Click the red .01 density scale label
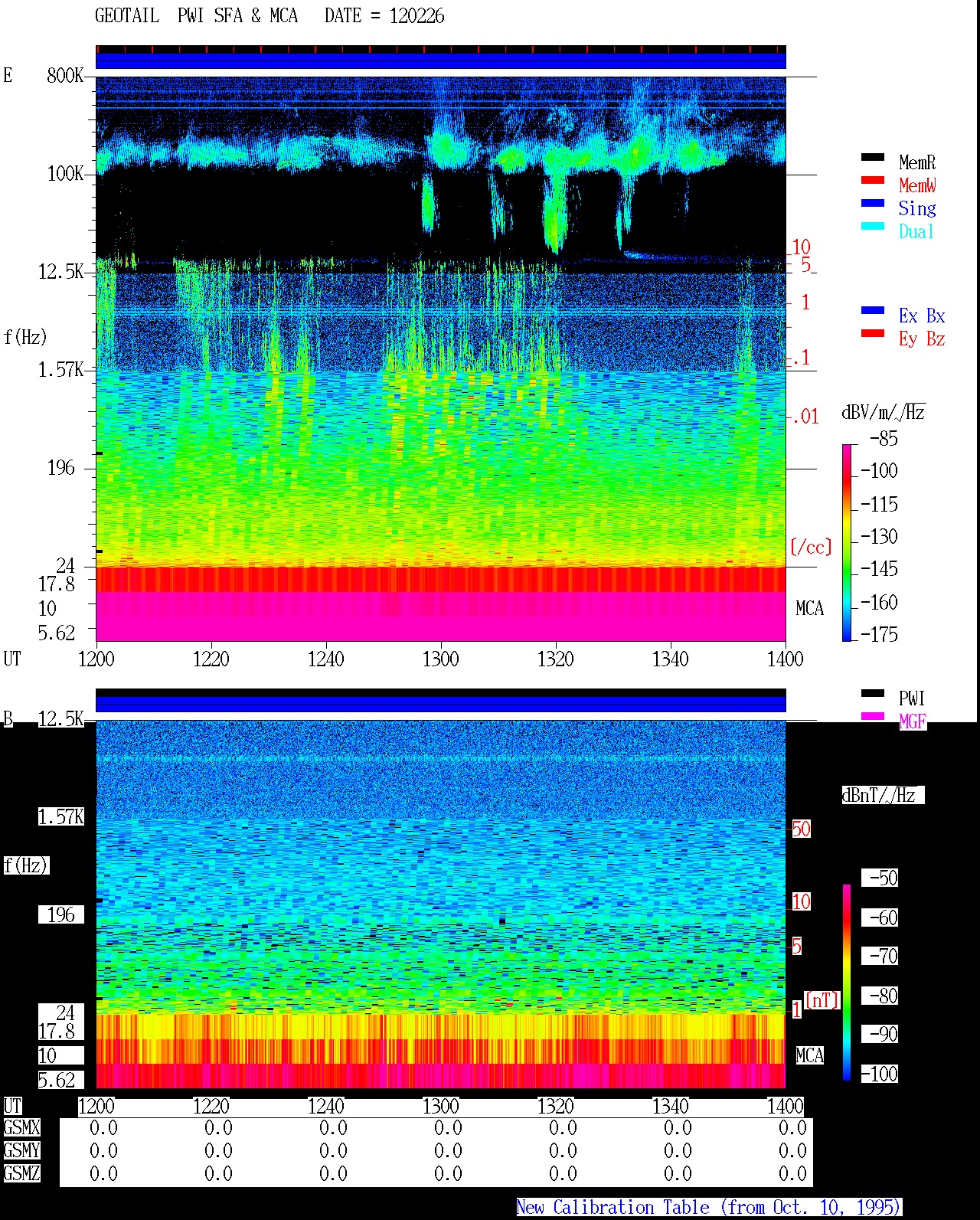 tap(805, 417)
